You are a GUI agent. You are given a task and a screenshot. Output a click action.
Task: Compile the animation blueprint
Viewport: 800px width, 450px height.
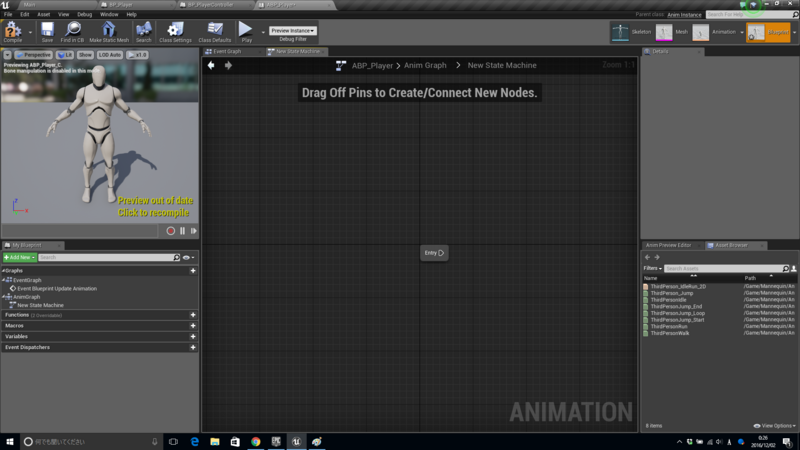[13, 32]
